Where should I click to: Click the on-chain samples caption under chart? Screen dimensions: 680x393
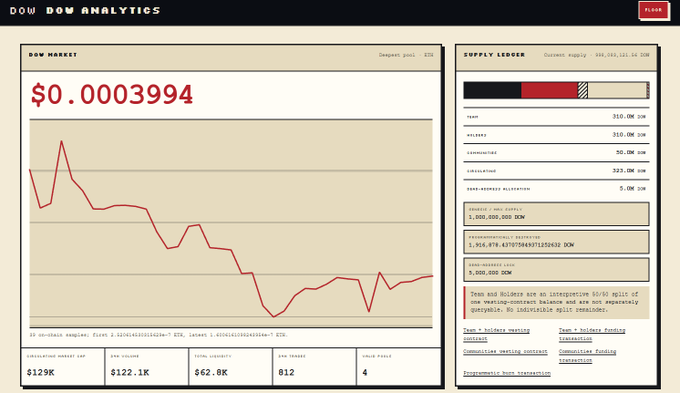click(x=158, y=335)
